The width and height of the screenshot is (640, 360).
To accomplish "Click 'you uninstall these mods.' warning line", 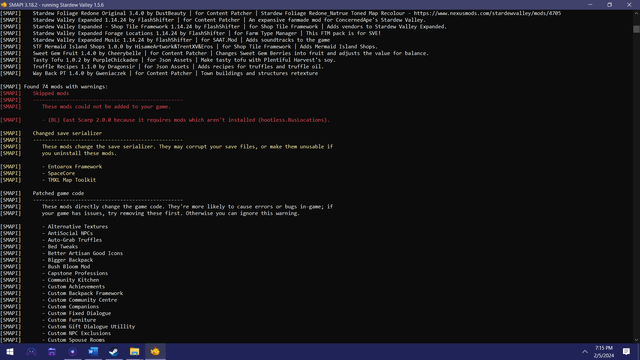I will pyautogui.click(x=79, y=153).
